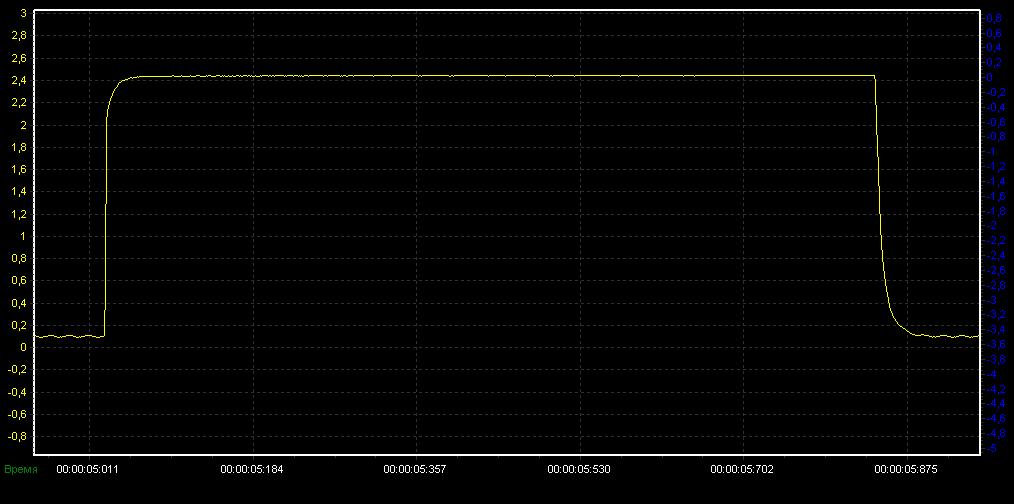Select the 00:00:05:875 time marker
Screen dimensions: 1014x504
905,468
